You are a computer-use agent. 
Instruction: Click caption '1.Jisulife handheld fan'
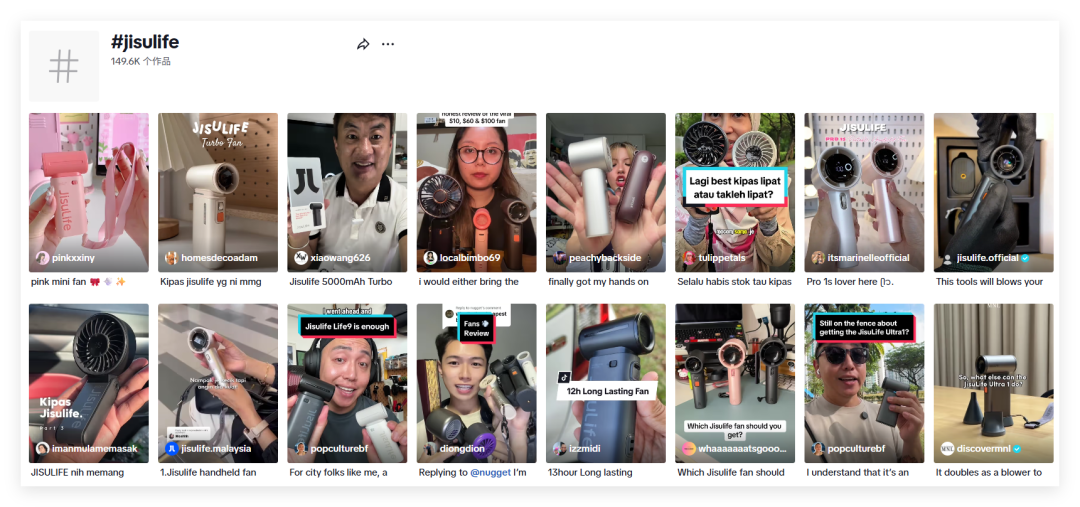[x=208, y=473]
